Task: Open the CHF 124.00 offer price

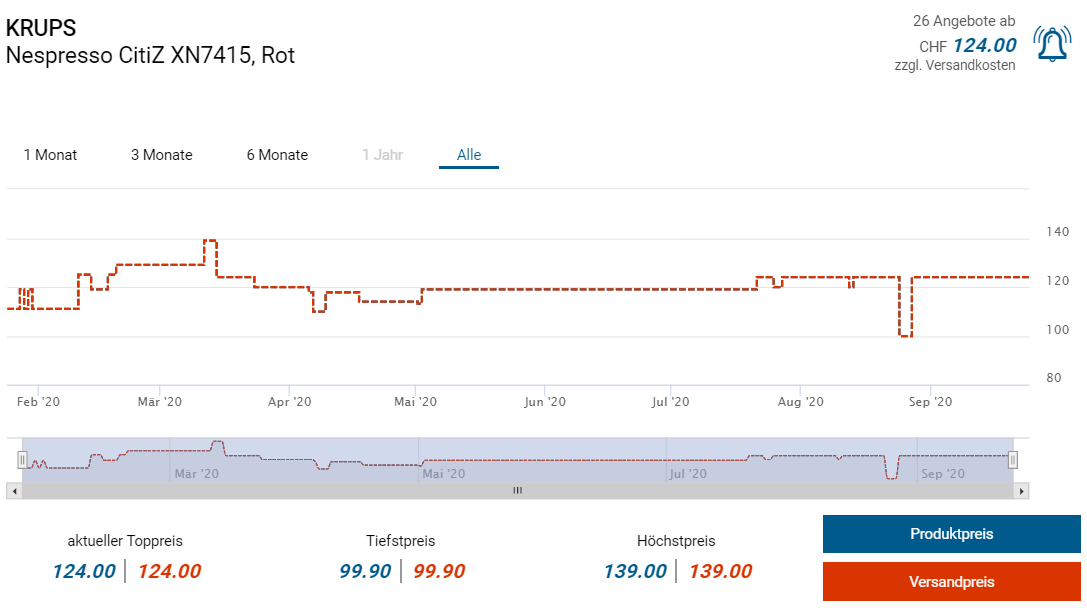Action: point(984,45)
